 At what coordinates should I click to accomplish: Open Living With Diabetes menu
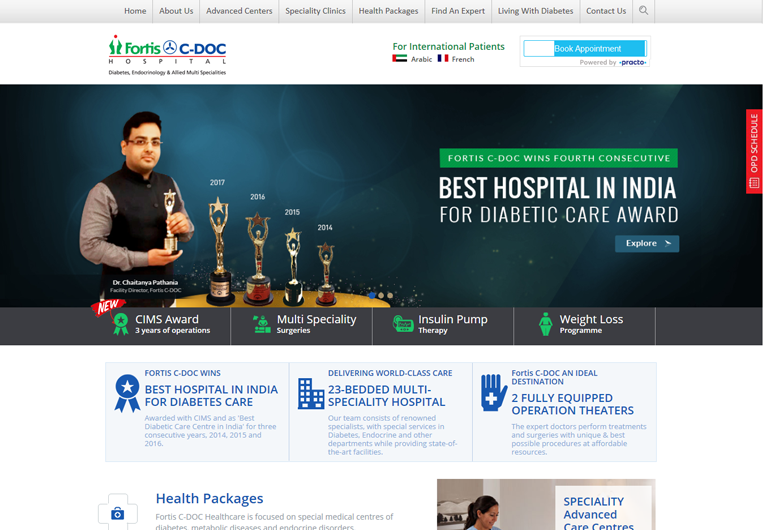[x=535, y=11]
